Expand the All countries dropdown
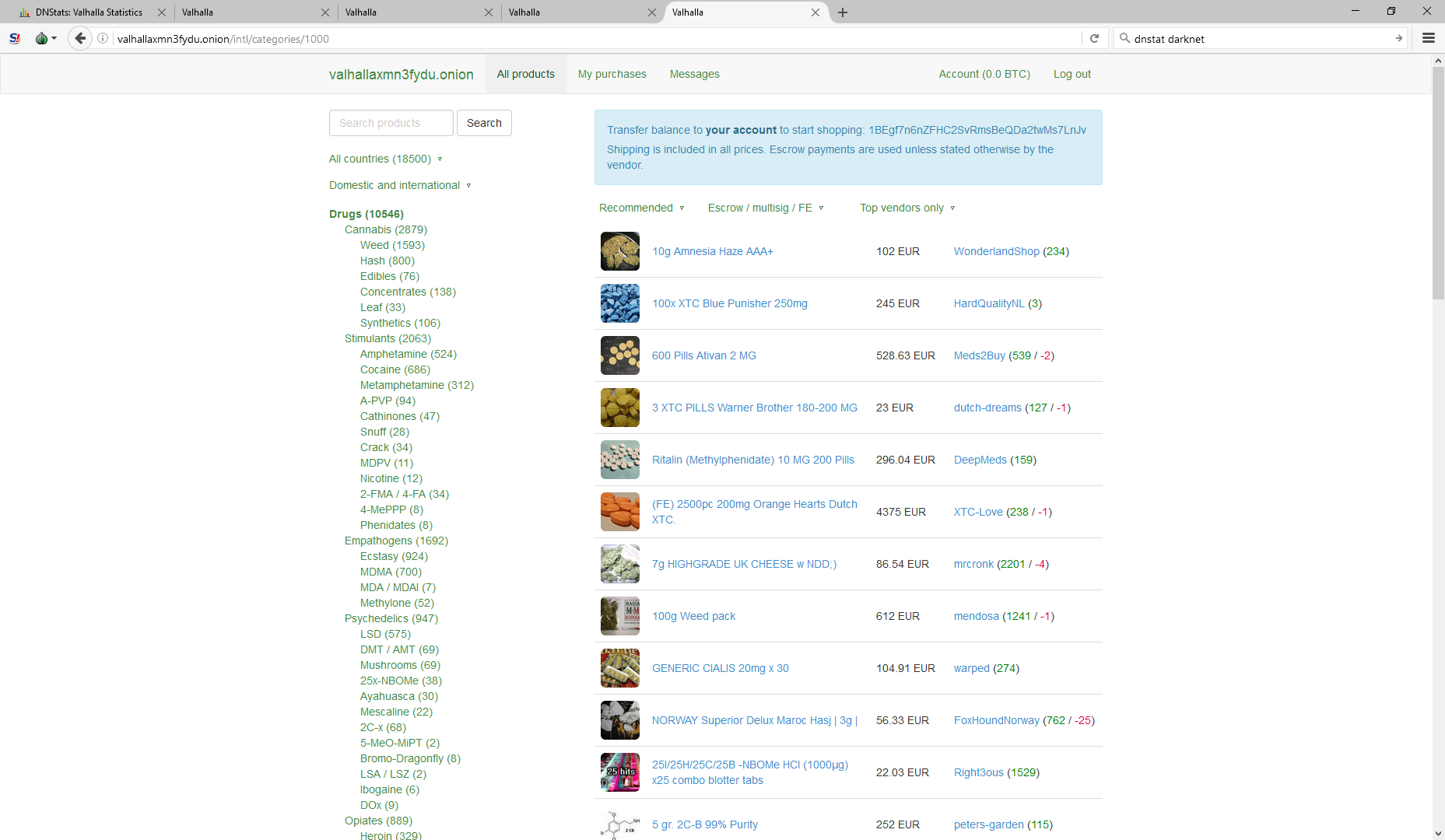The width and height of the screenshot is (1445, 840). pos(386,159)
